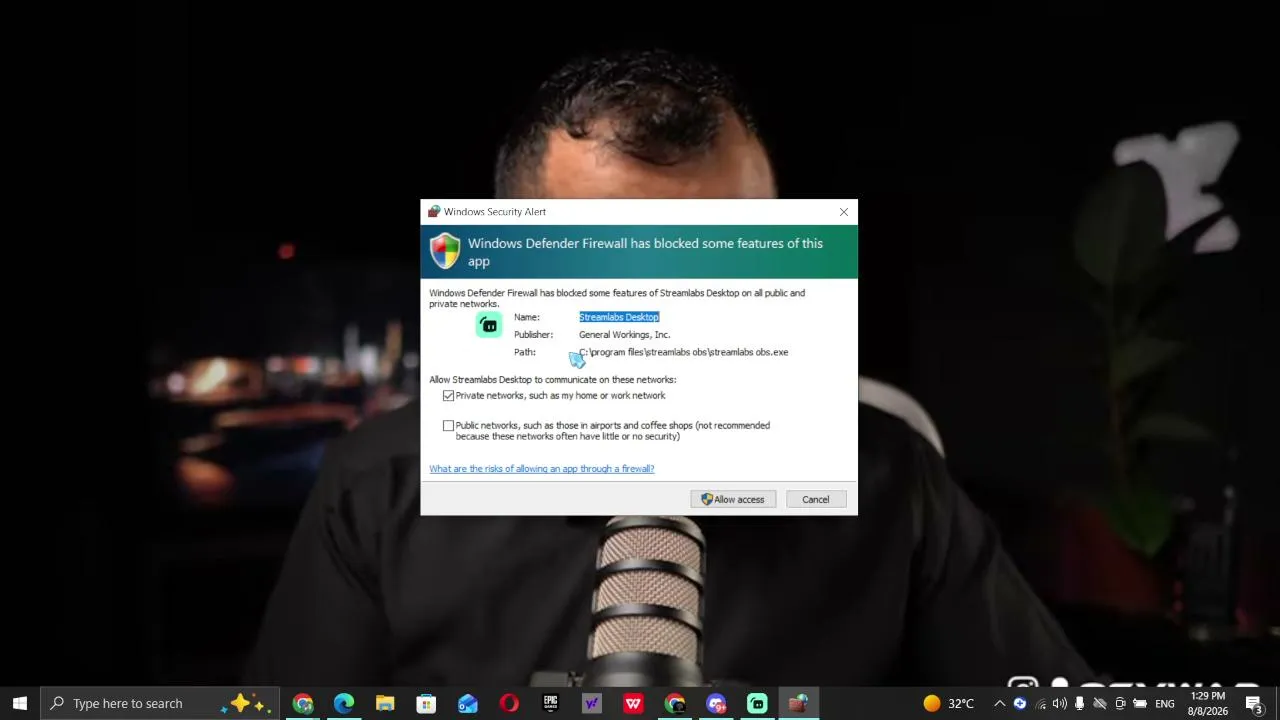This screenshot has width=1280, height=720.
Task: Open the Outlook mail app on taskbar
Action: [468, 703]
